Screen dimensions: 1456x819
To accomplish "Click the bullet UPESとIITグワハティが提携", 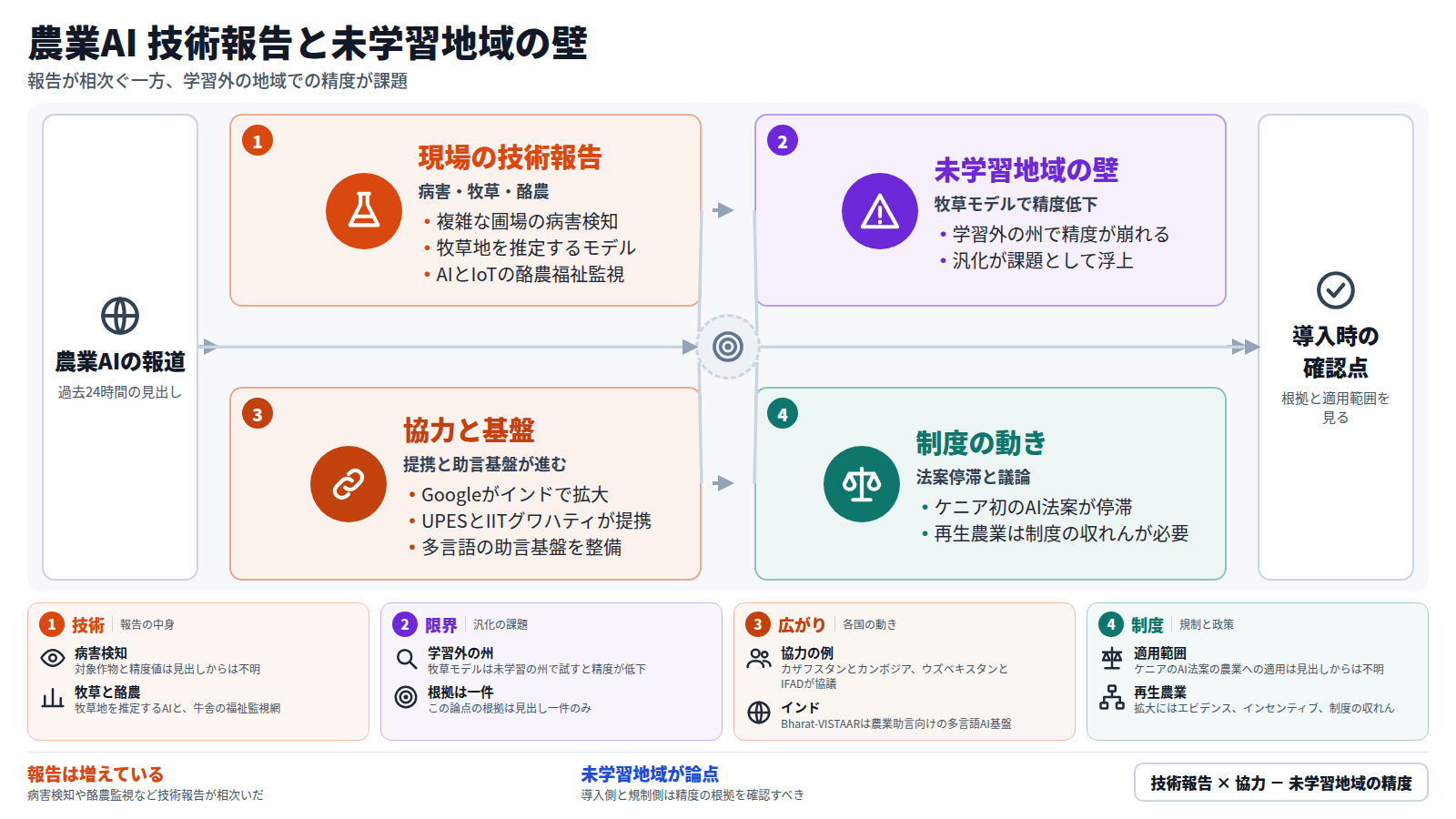I will coord(536,521).
